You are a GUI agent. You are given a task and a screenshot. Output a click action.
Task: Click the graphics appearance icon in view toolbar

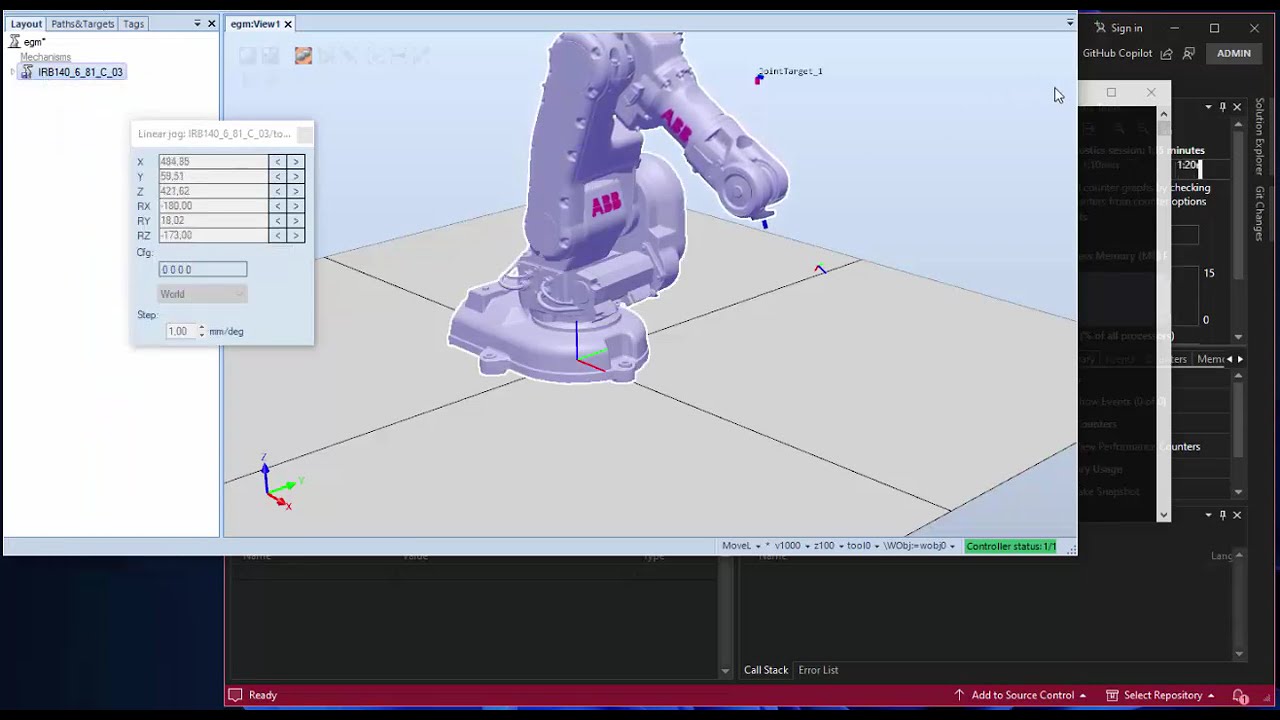303,56
